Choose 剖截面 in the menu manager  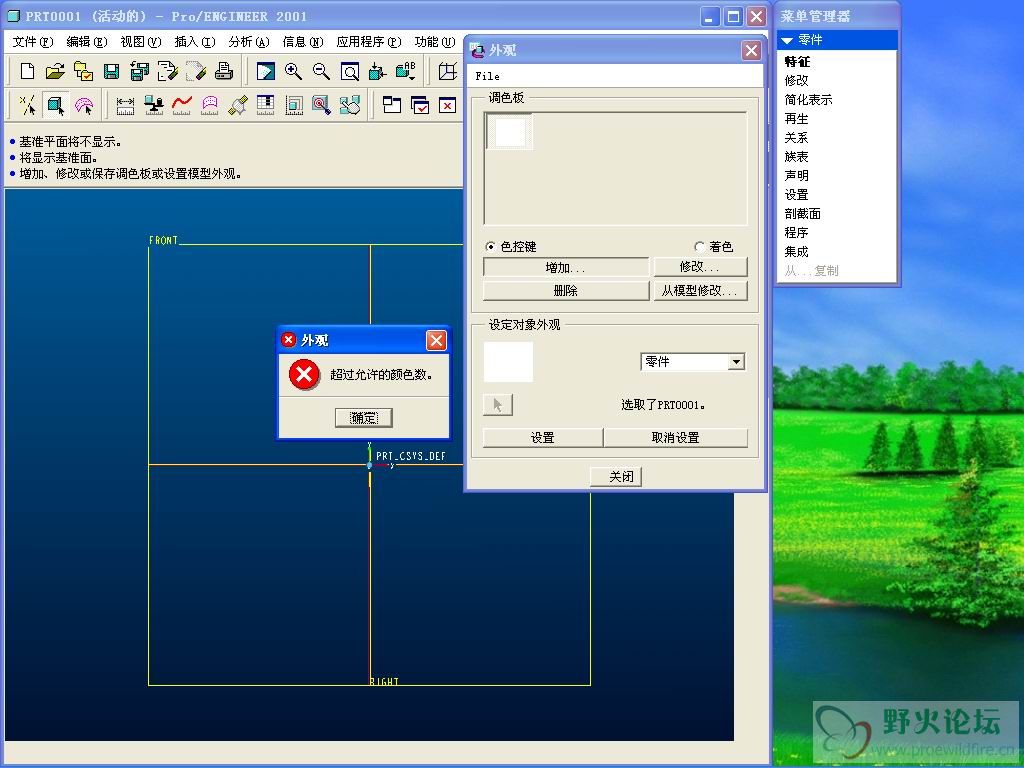tap(803, 214)
